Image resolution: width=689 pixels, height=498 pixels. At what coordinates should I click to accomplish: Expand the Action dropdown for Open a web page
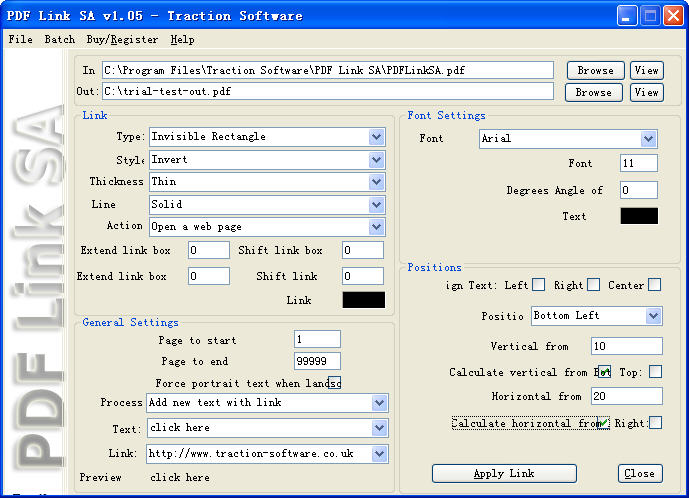click(376, 227)
